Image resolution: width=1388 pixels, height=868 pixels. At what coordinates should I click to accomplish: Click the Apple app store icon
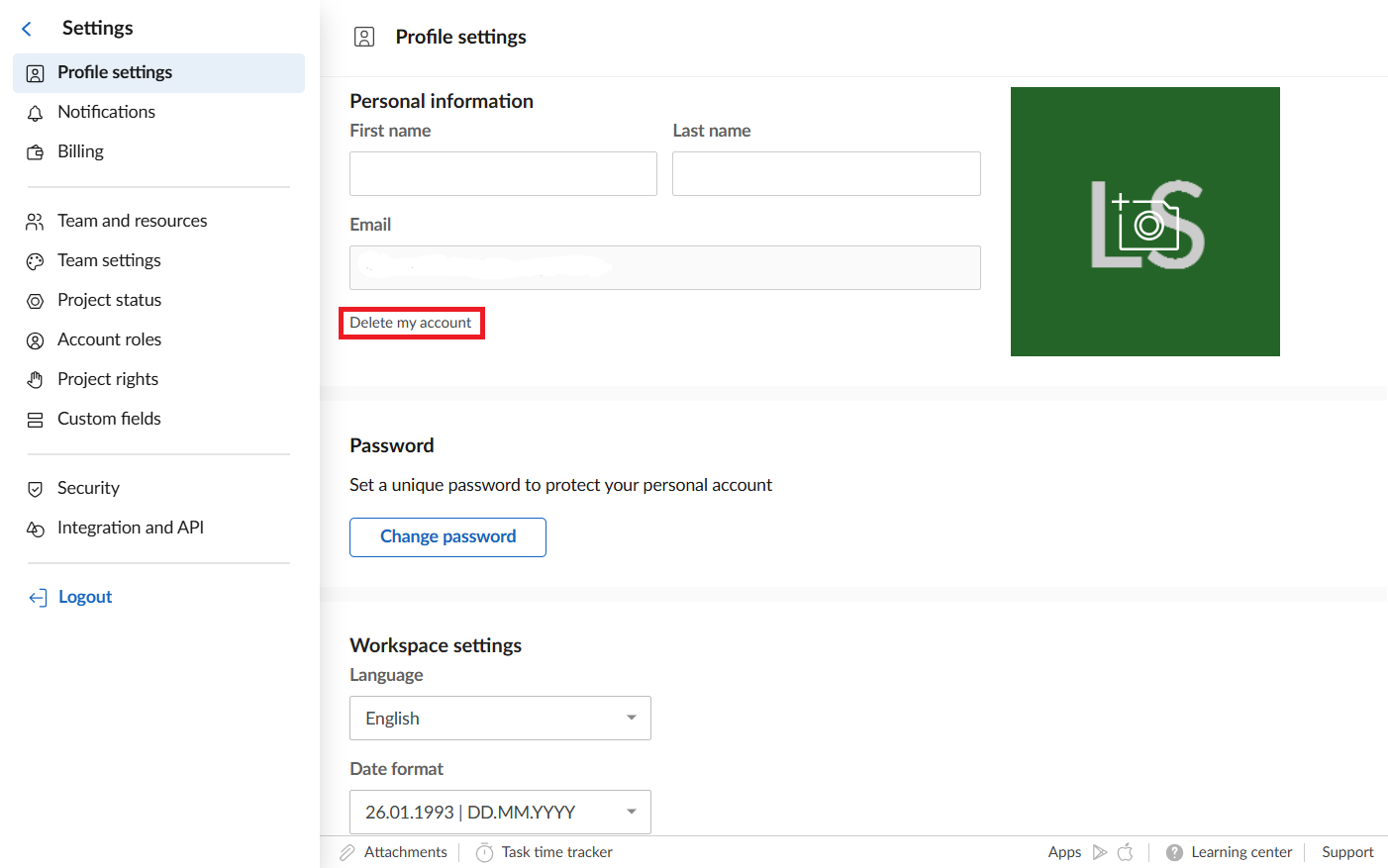point(1126,852)
